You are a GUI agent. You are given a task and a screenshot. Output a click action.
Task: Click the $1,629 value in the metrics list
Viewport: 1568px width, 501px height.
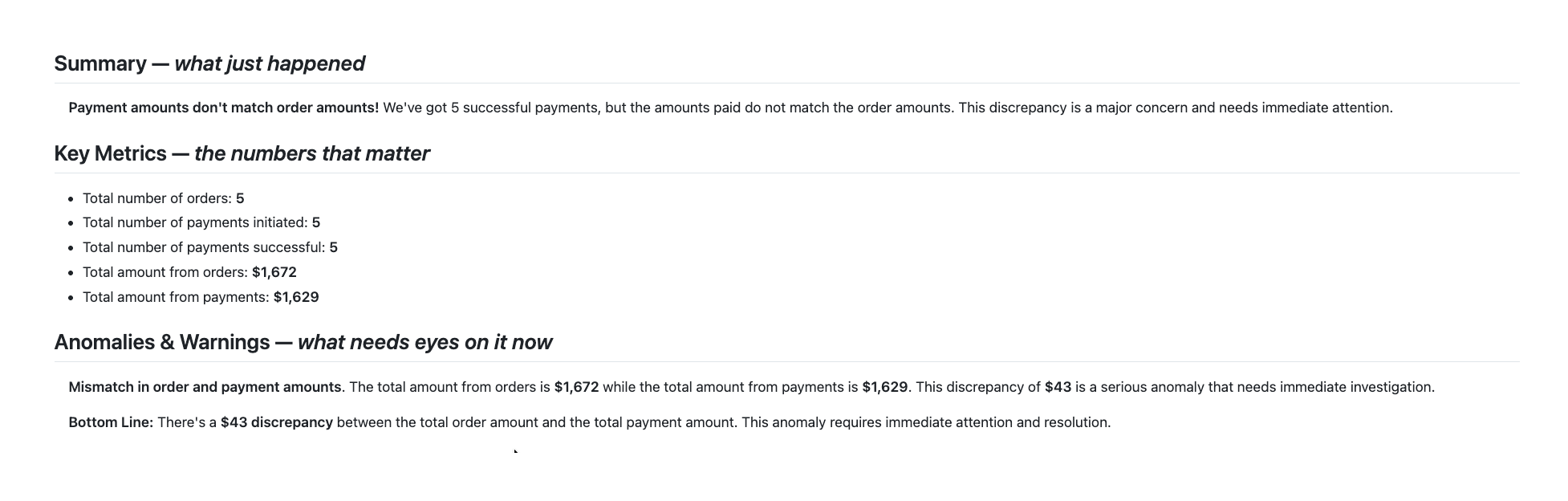click(296, 297)
